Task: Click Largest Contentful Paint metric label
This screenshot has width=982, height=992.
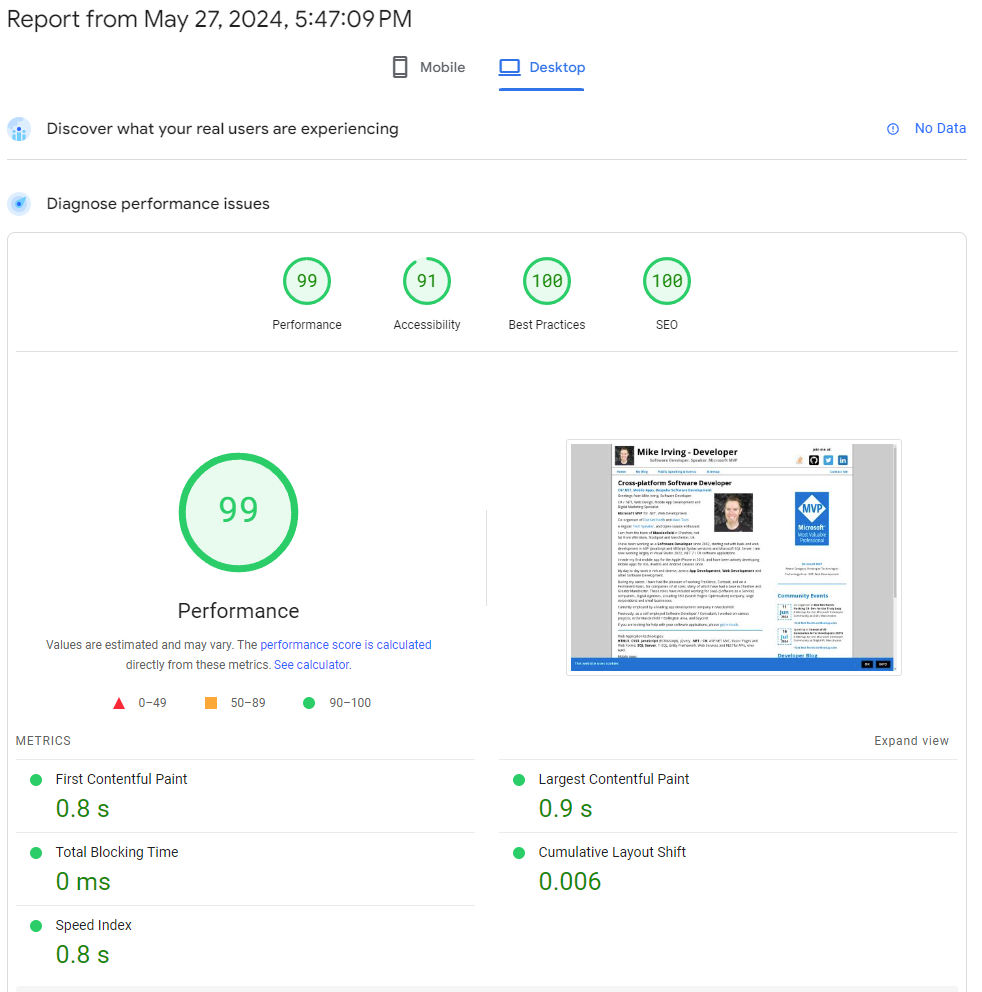Action: coord(614,779)
